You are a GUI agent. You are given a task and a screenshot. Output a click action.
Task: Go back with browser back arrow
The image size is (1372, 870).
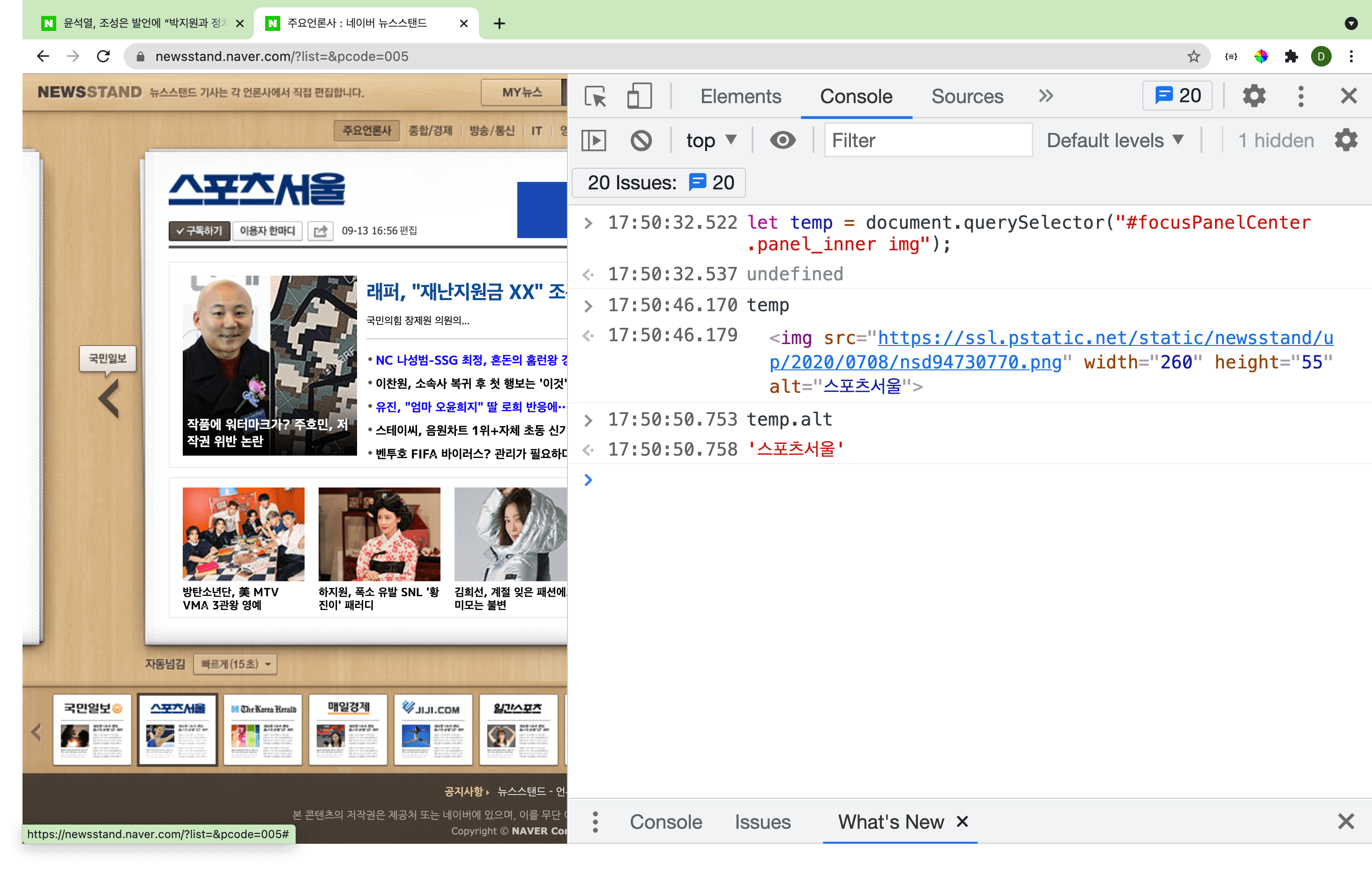(43, 56)
